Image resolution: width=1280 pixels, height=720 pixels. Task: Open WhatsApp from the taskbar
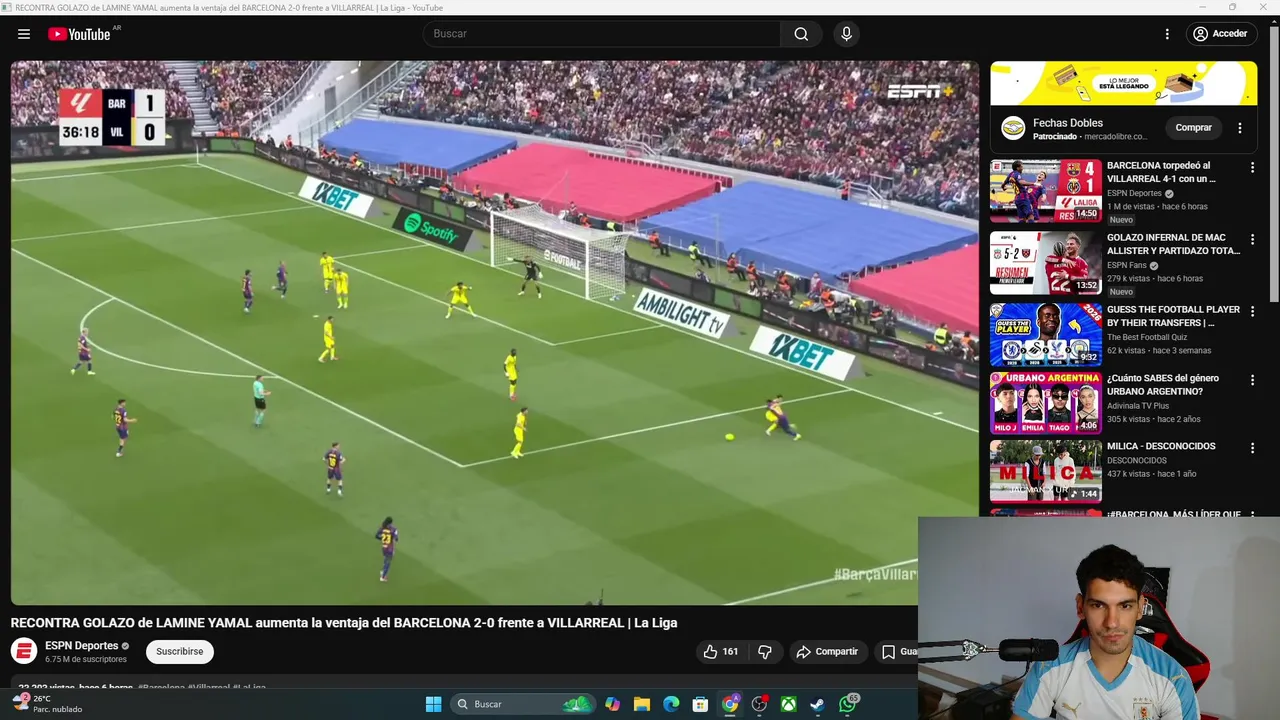click(848, 704)
